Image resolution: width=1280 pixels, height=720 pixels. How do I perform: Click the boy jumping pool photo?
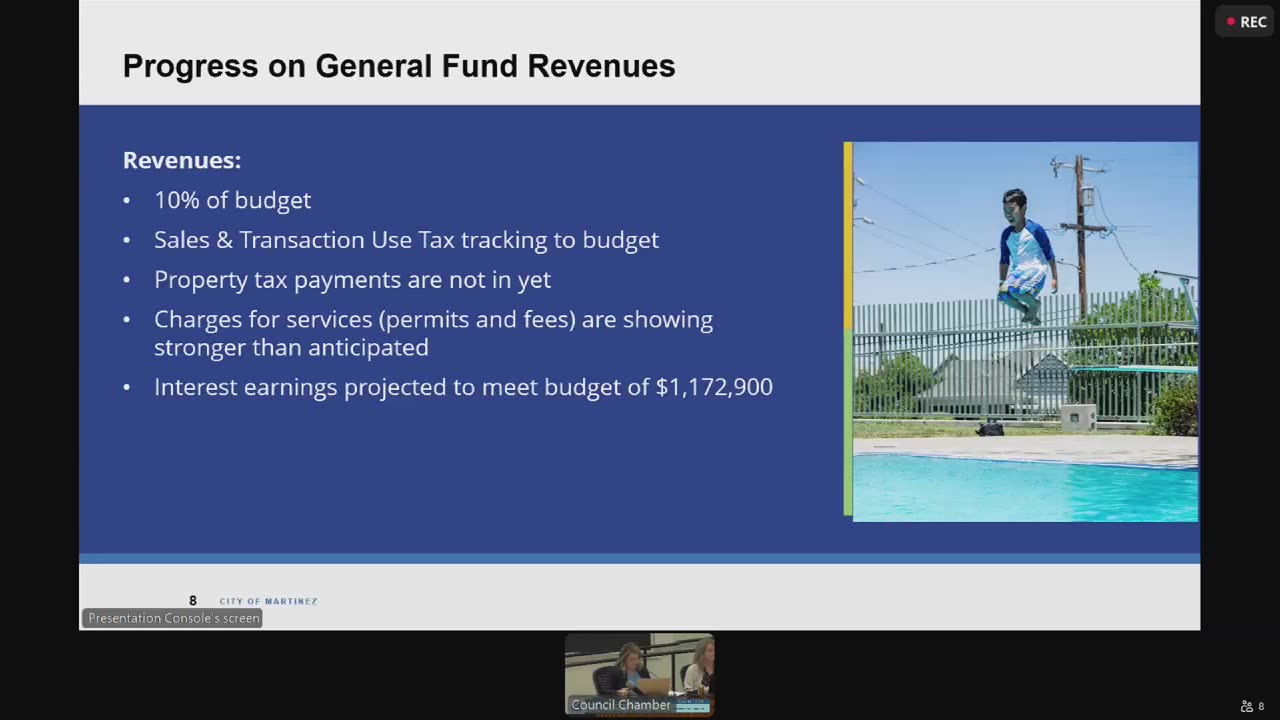1025,331
